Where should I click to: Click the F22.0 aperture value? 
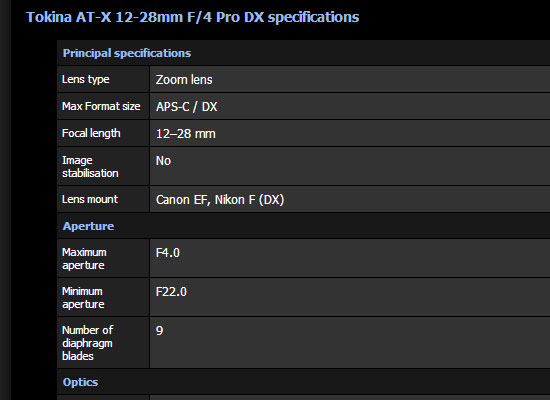(171, 292)
